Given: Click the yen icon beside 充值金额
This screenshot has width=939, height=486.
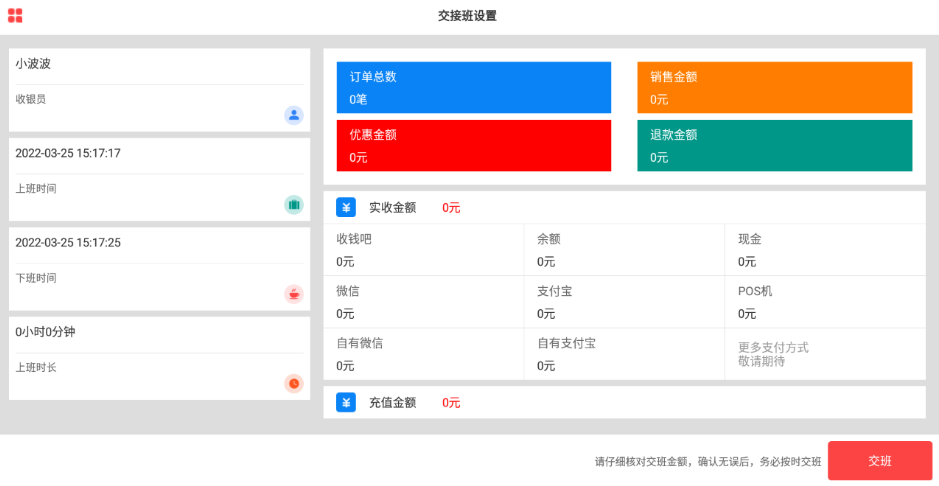Looking at the screenshot, I should pyautogui.click(x=346, y=403).
